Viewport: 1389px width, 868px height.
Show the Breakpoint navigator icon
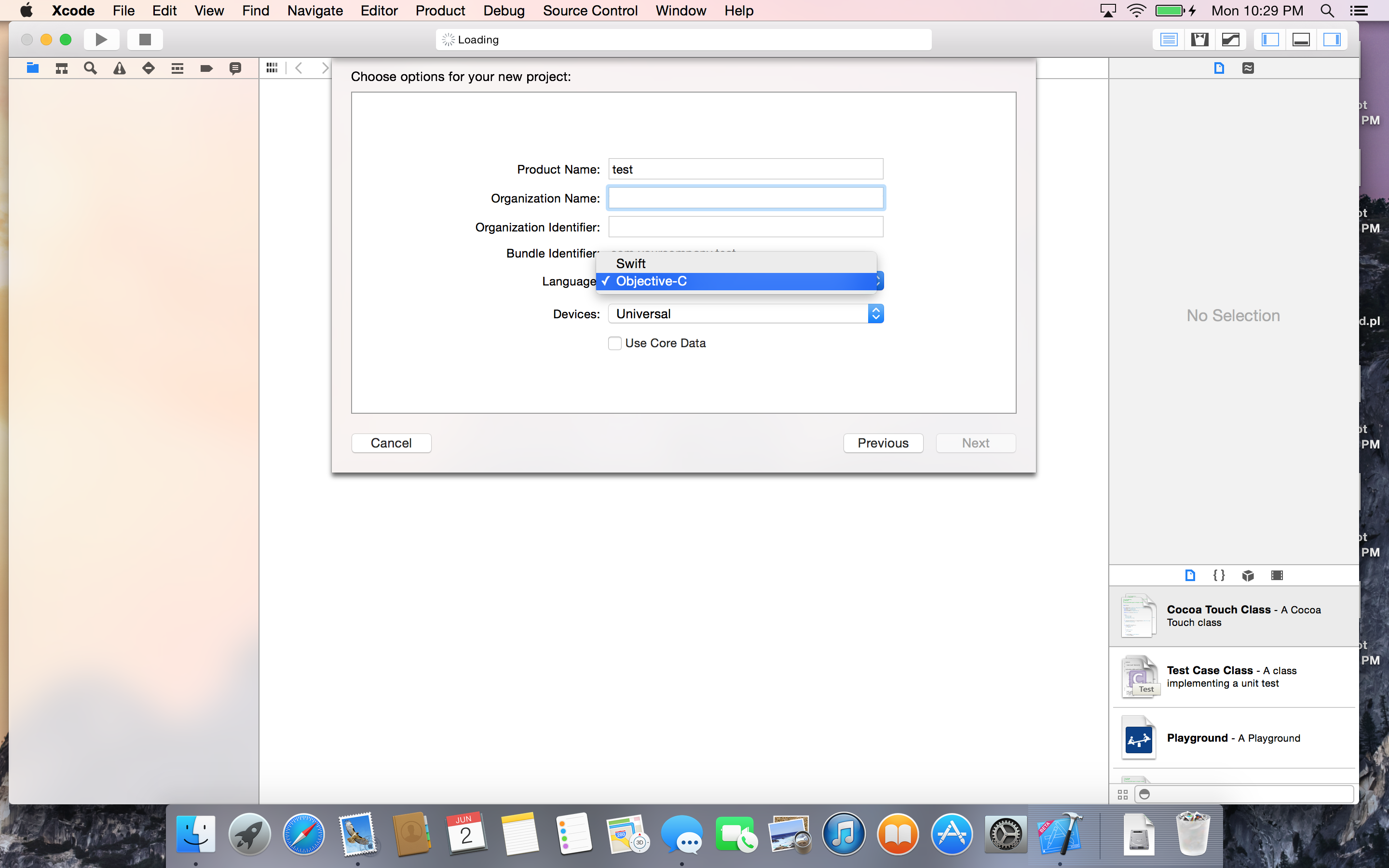206,68
